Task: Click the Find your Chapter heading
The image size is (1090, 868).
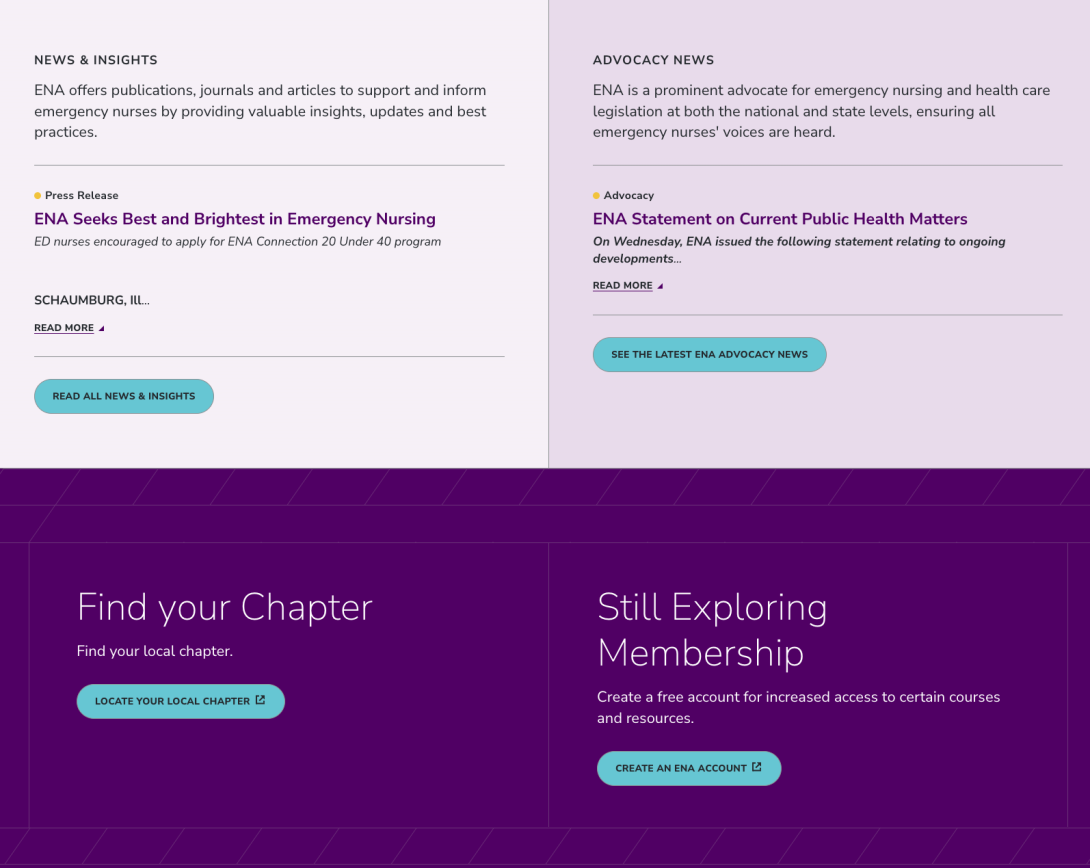Action: tap(225, 607)
